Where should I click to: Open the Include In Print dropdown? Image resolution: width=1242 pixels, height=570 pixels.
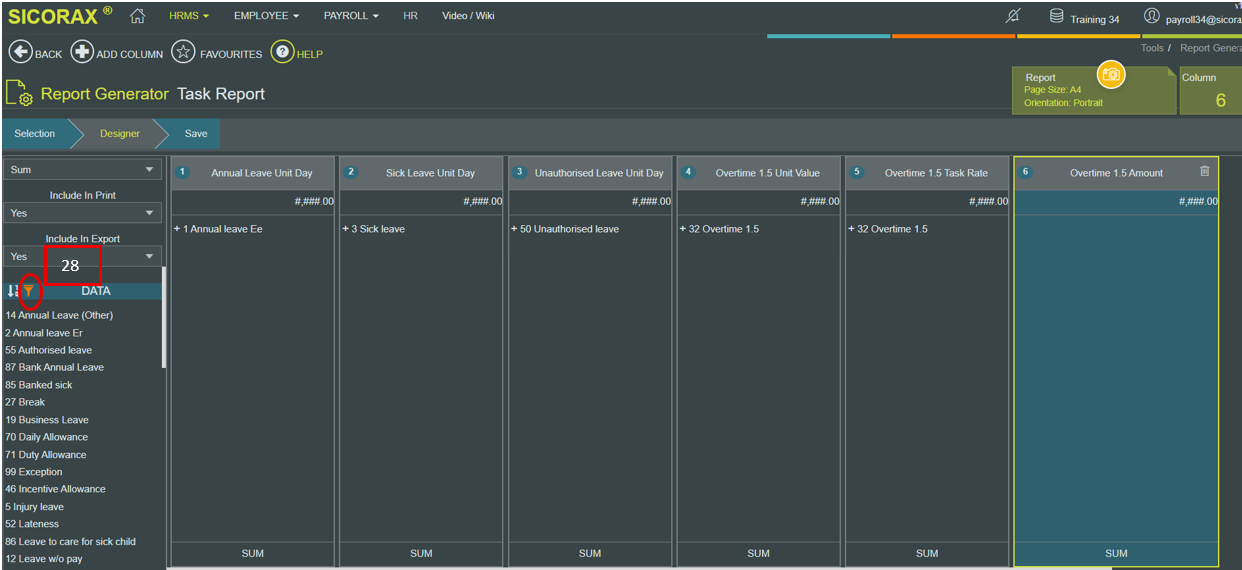pyautogui.click(x=82, y=213)
